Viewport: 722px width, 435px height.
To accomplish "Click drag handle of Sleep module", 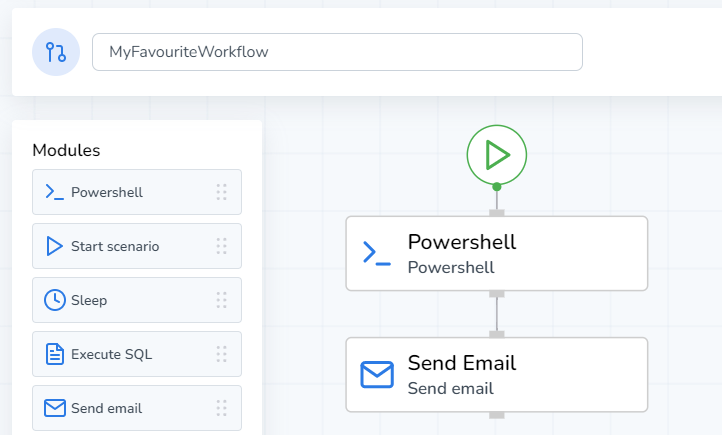I will (x=222, y=300).
